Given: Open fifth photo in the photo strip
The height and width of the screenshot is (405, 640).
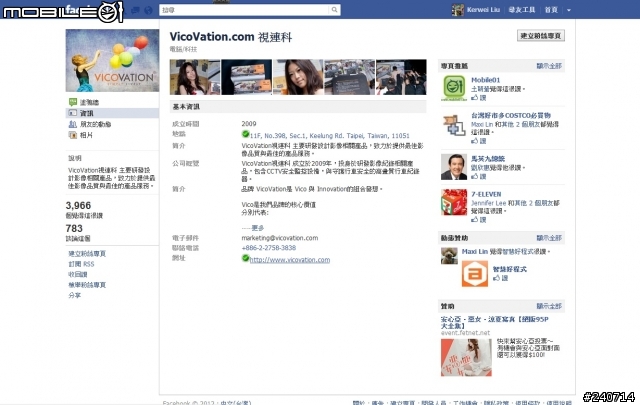Looking at the screenshot, I should (x=401, y=77).
